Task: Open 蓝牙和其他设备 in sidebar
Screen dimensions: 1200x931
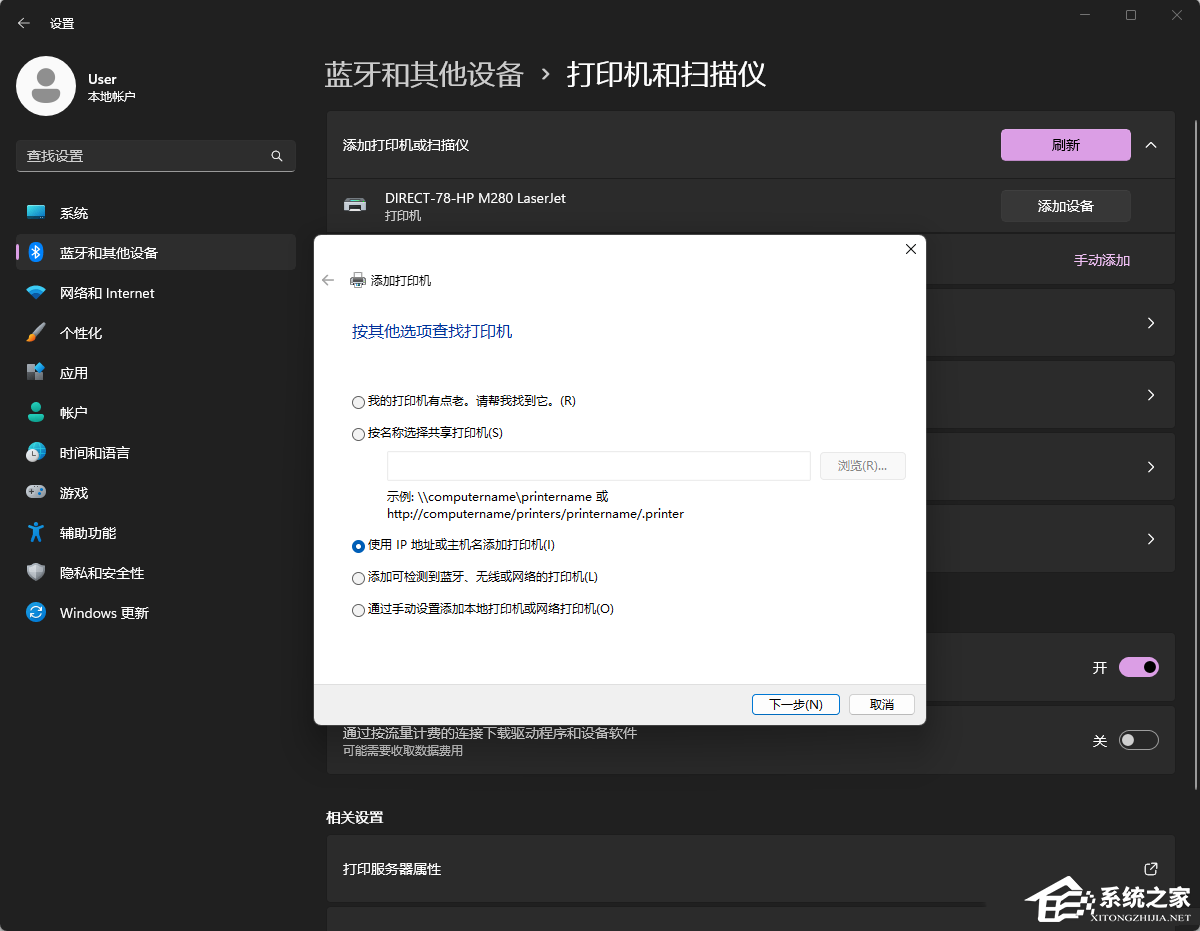Action: (x=156, y=253)
